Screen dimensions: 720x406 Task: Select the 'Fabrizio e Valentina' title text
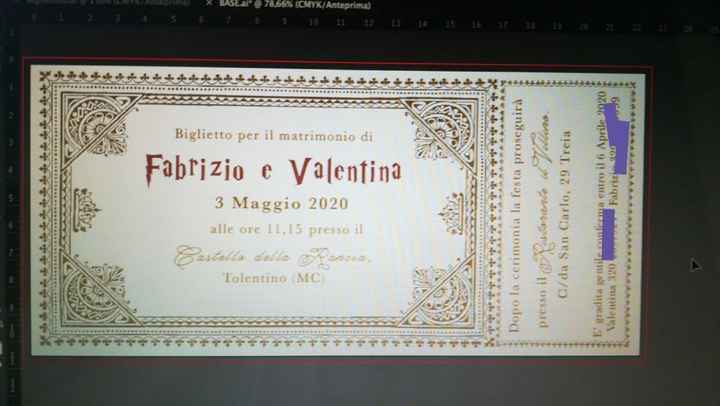[274, 170]
